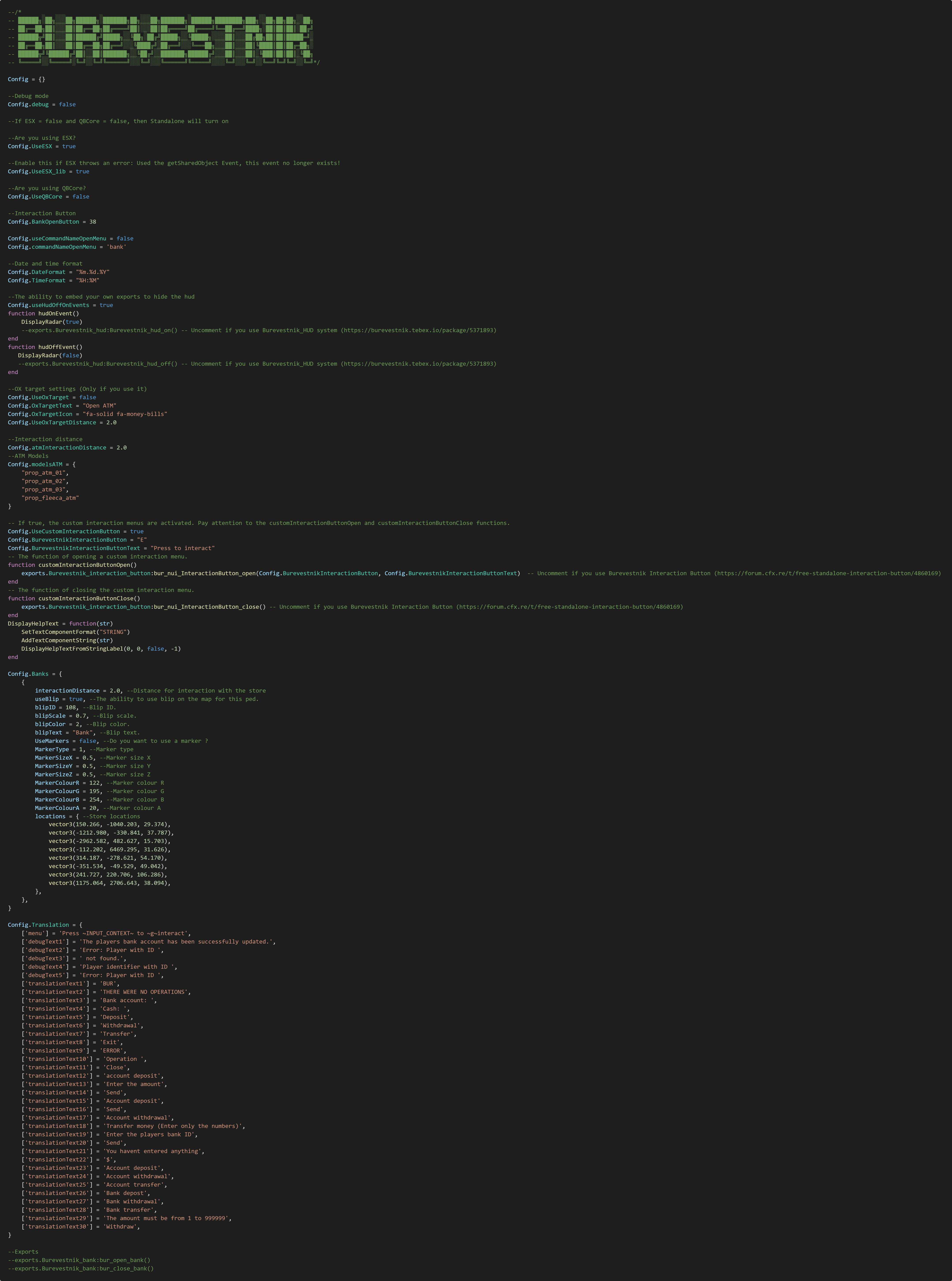Click the true value of Config.UseESX_lib

point(82,171)
